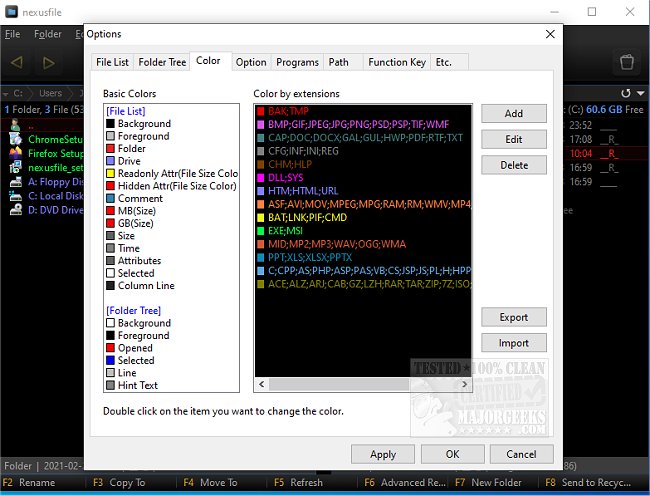Click the nexusfile_setup file icon
Screen dimensions: 650x496
tap(15, 167)
